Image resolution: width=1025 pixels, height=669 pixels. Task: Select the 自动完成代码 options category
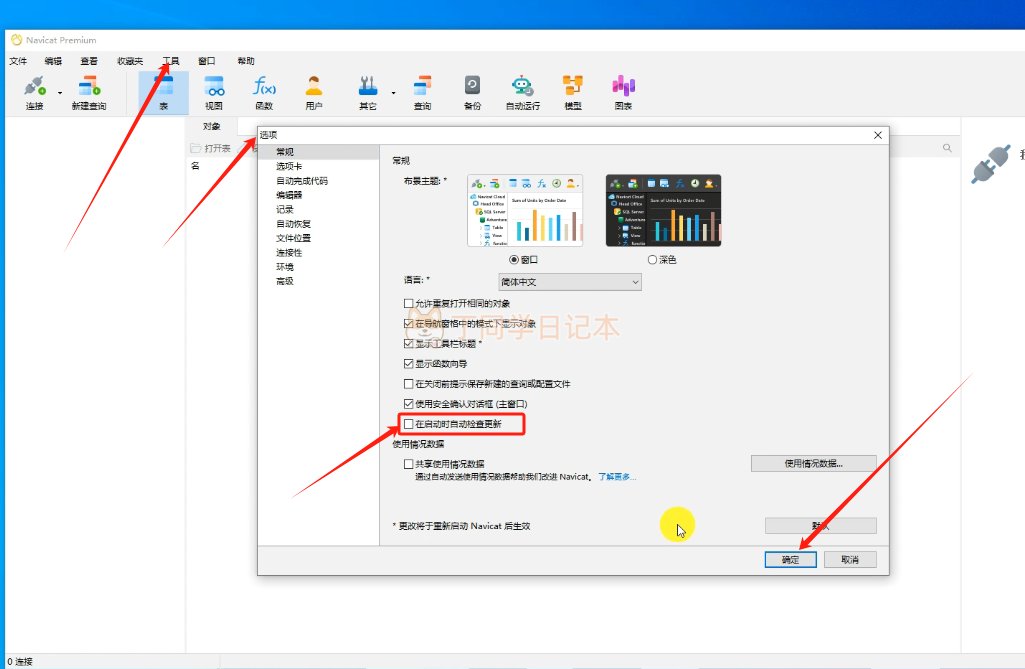302,180
